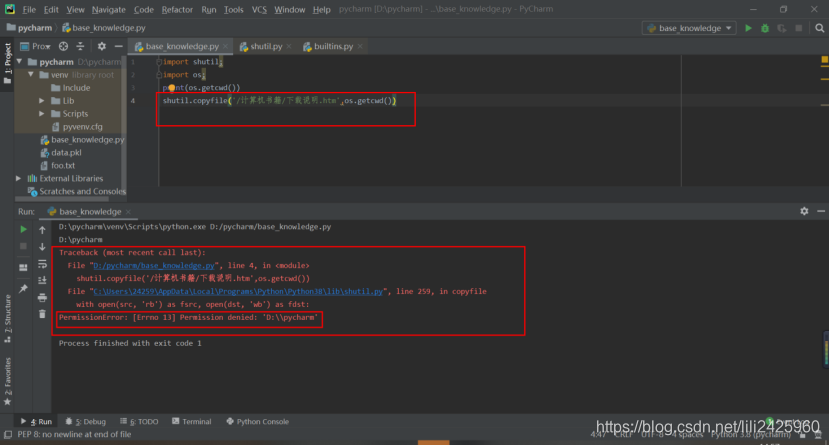Pin the Run tab with pin icon
The width and height of the screenshot is (830, 446).
[x=23, y=289]
